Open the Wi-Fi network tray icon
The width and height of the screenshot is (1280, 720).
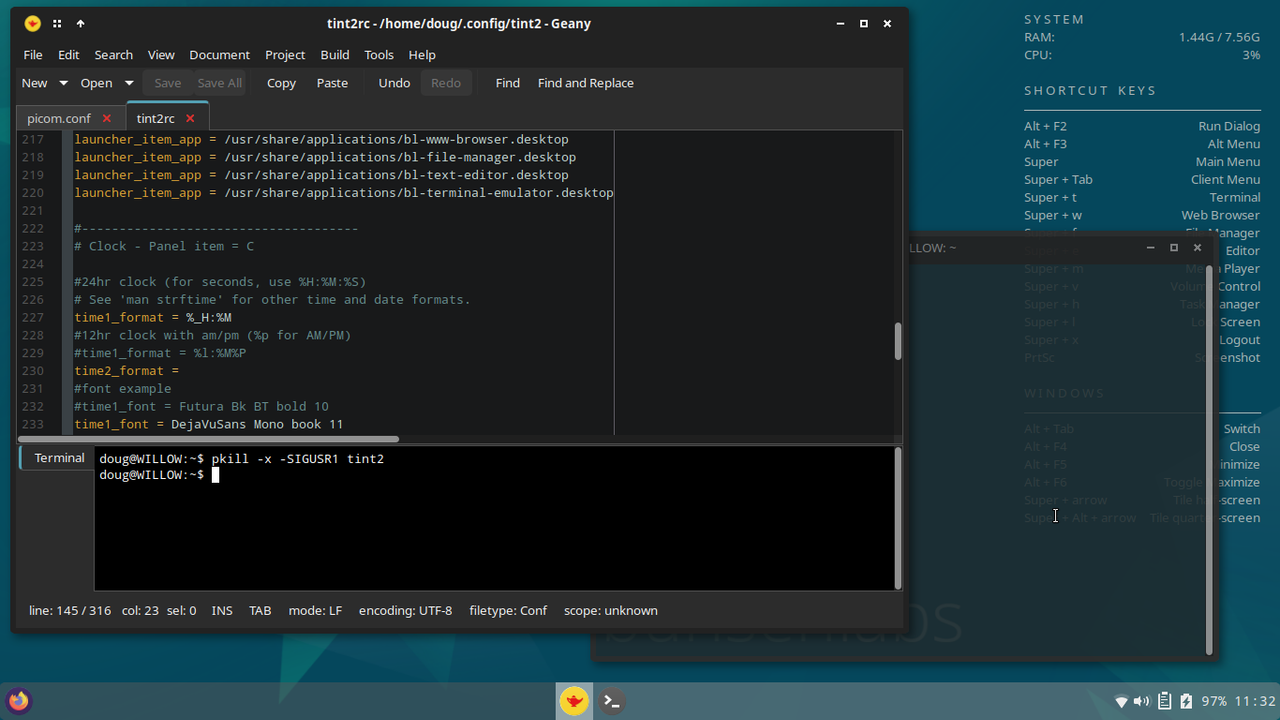1121,701
